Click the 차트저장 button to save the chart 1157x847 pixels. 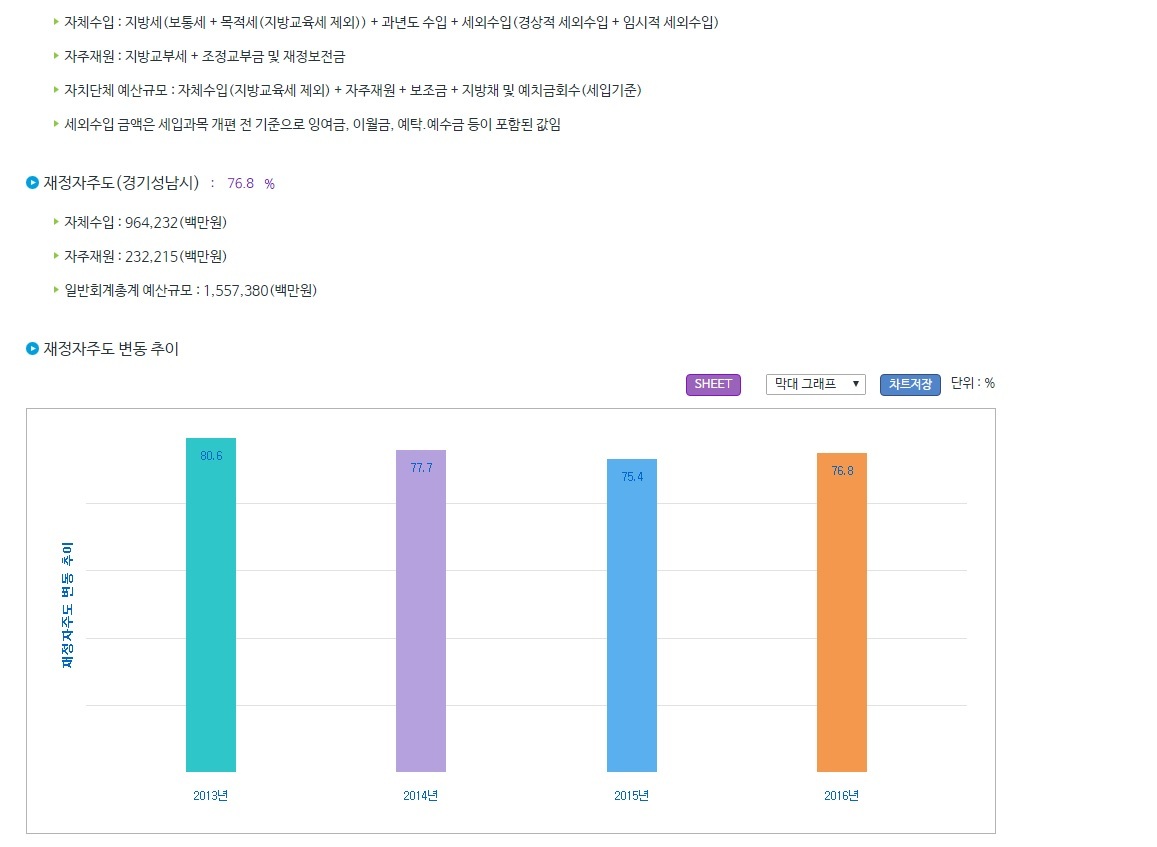point(910,384)
